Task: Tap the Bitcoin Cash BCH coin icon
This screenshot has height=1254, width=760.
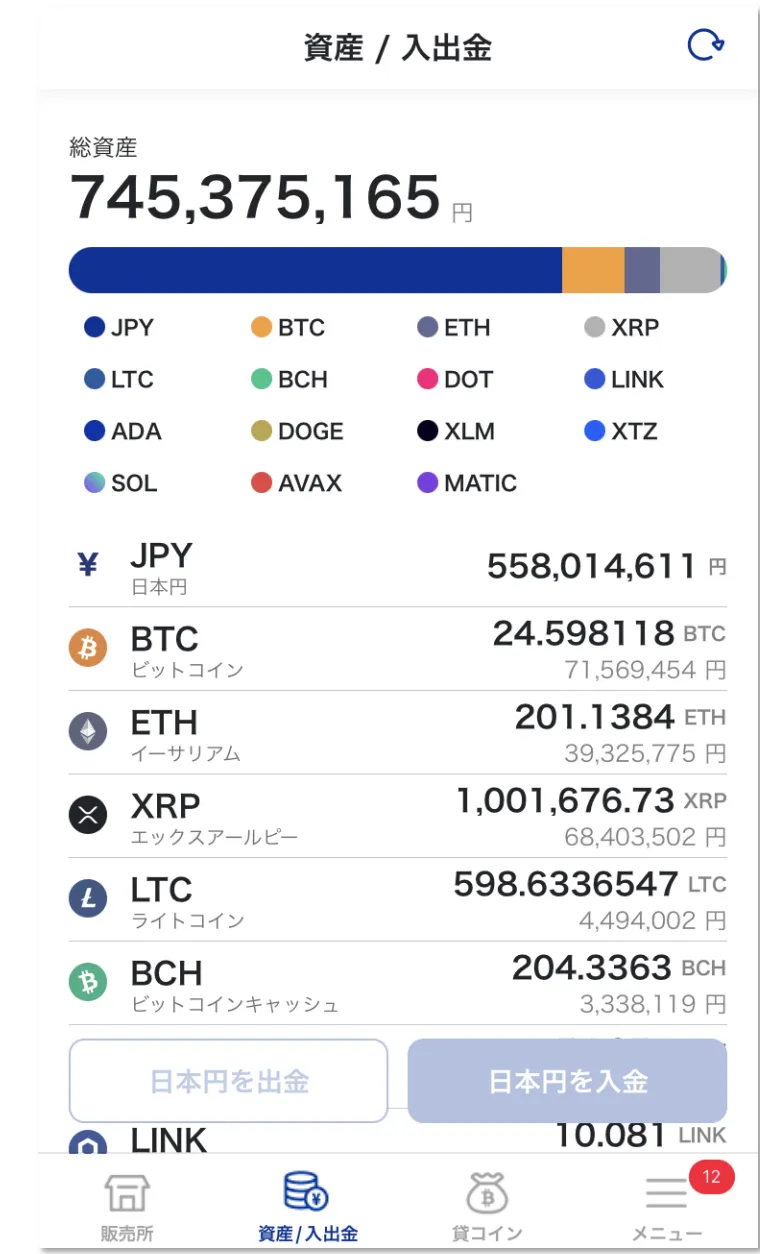Action: tap(88, 984)
